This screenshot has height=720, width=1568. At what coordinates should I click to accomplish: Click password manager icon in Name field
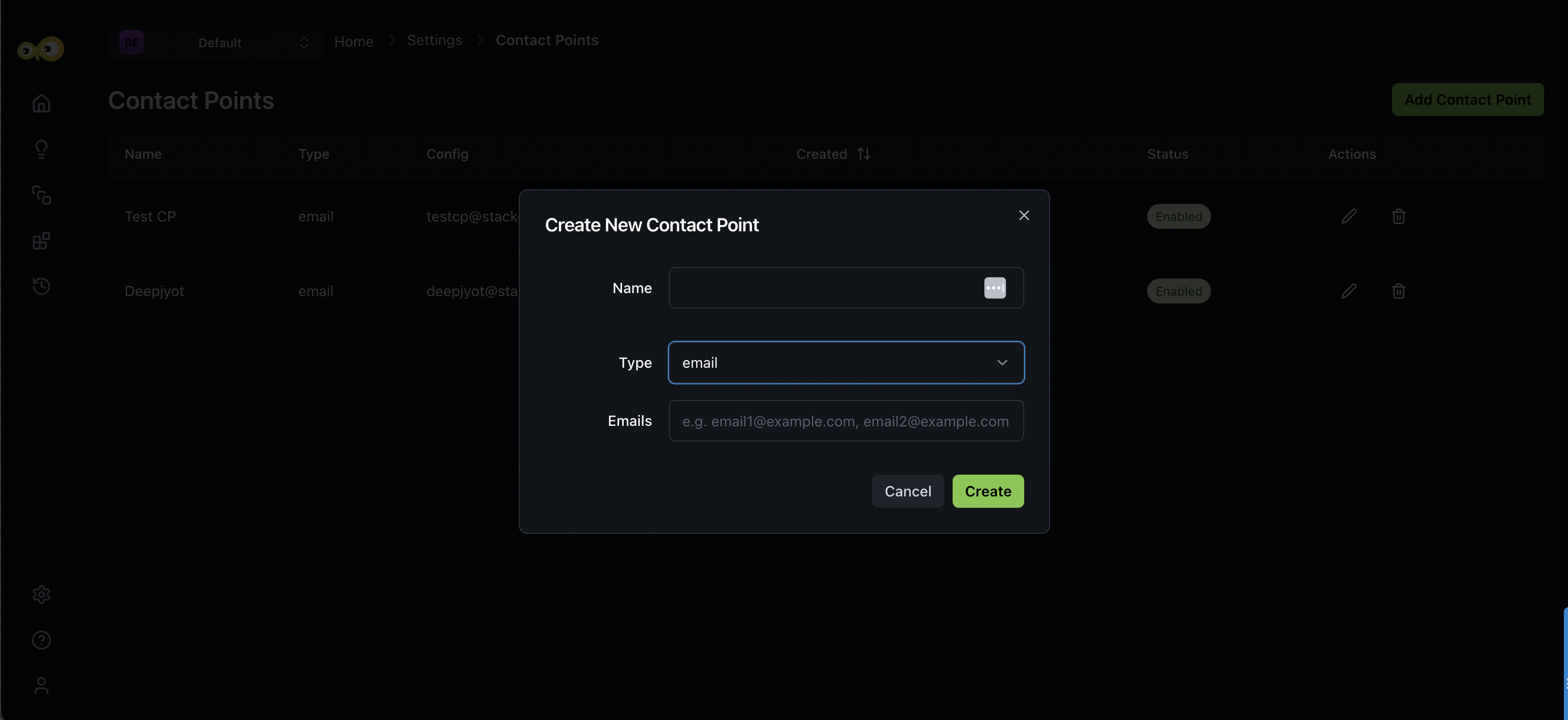click(x=995, y=288)
